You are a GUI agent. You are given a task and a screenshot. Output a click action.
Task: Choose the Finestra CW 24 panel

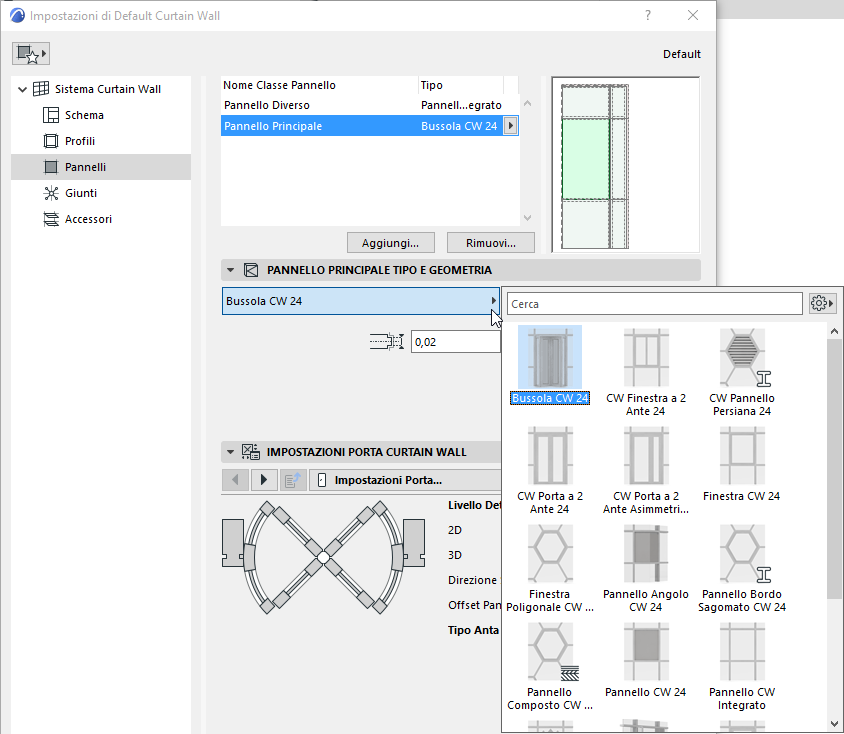742,464
